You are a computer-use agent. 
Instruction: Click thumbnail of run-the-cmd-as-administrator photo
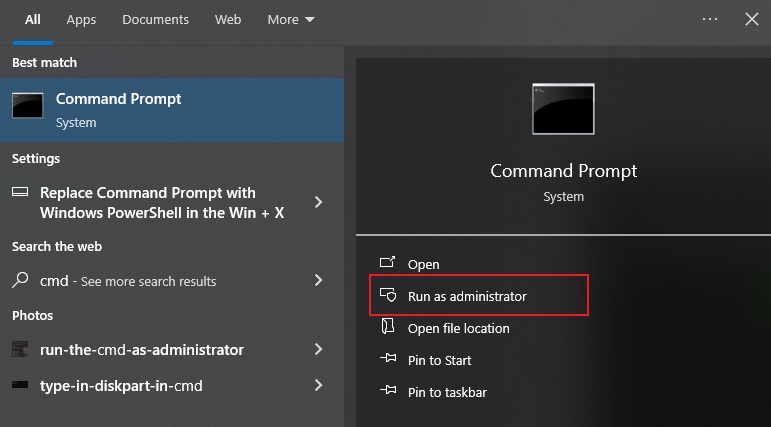[x=20, y=349]
